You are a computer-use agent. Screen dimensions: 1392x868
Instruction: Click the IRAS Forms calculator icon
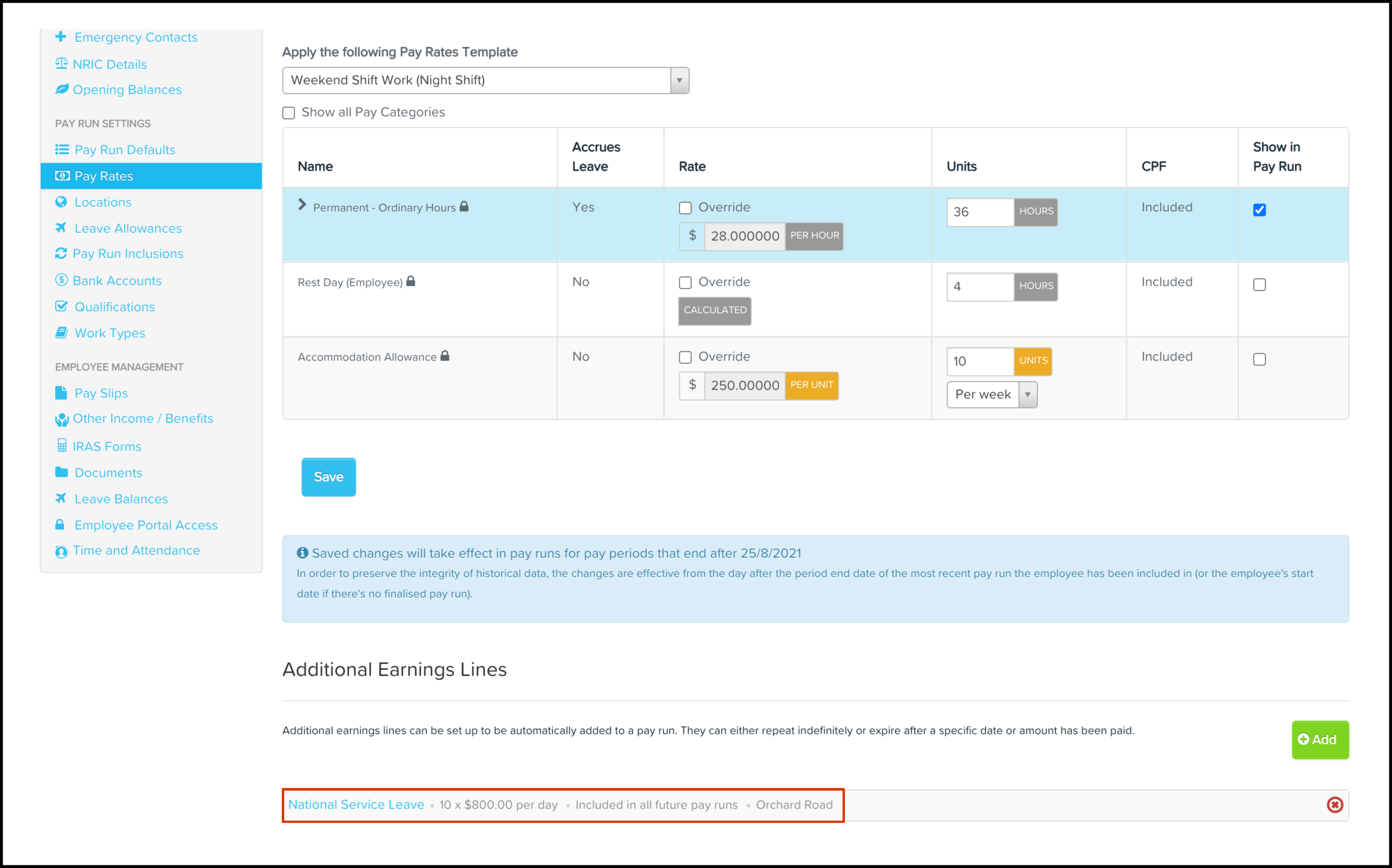62,446
